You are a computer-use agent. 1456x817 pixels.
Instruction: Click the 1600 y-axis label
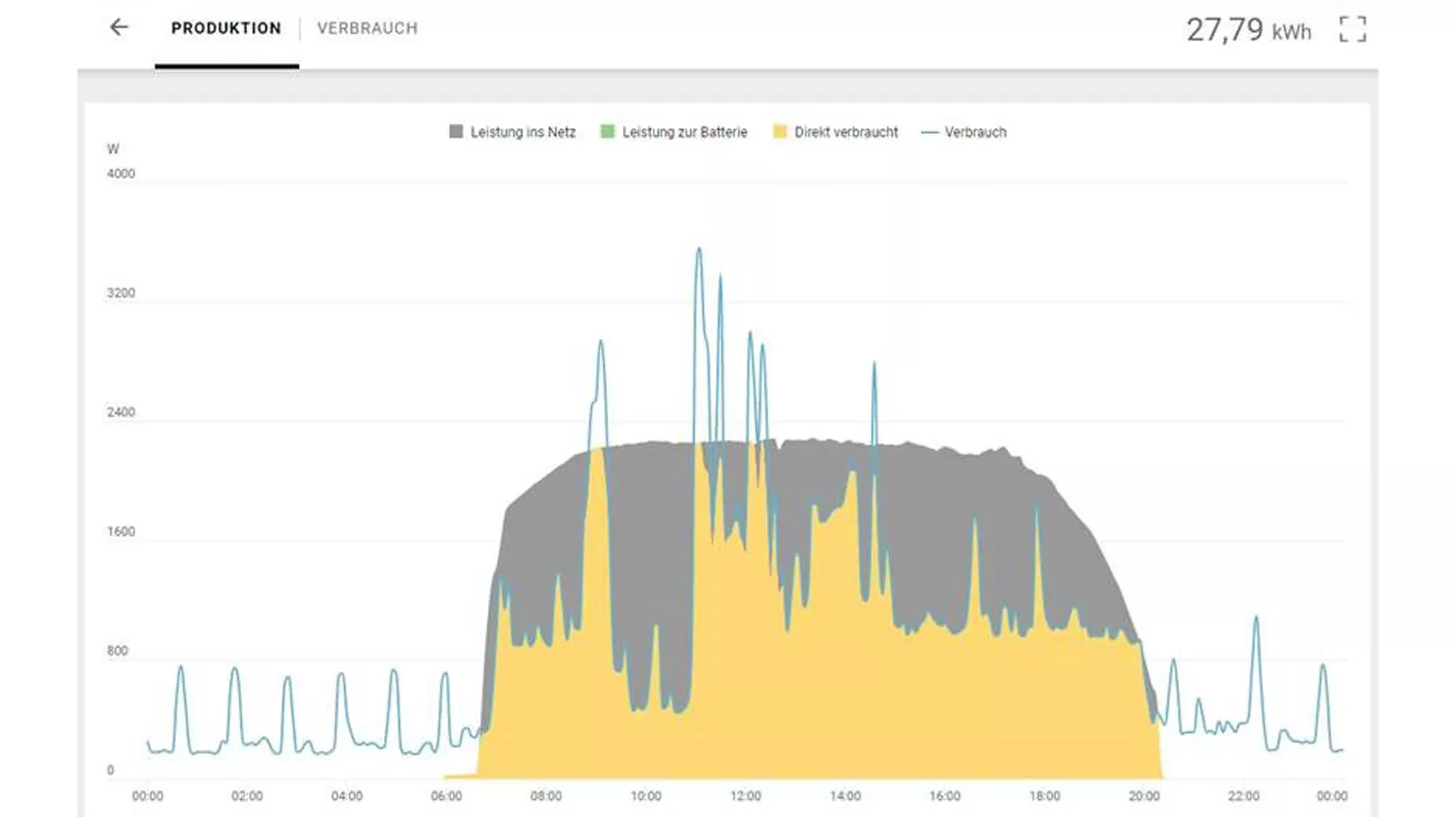[121, 532]
